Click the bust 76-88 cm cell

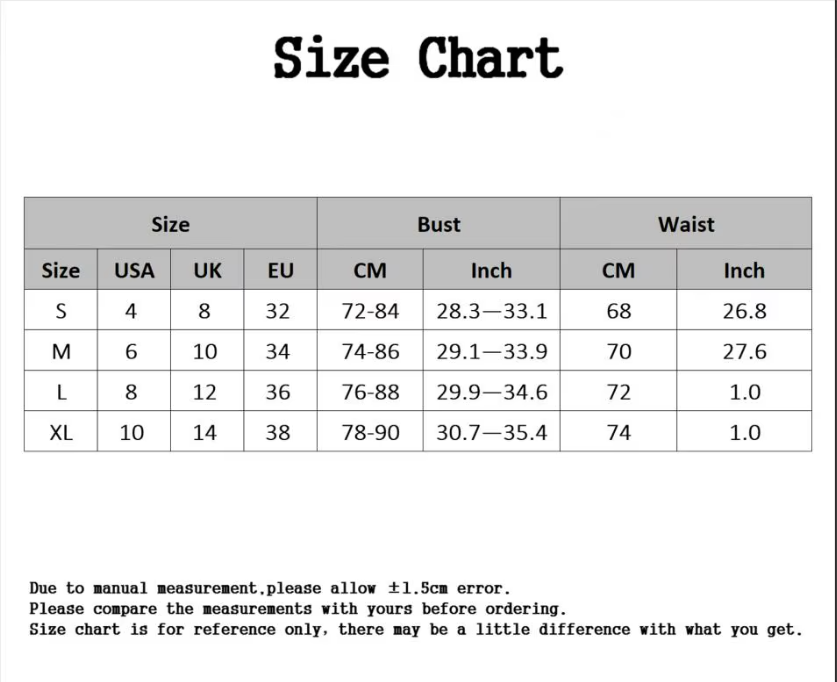370,391
